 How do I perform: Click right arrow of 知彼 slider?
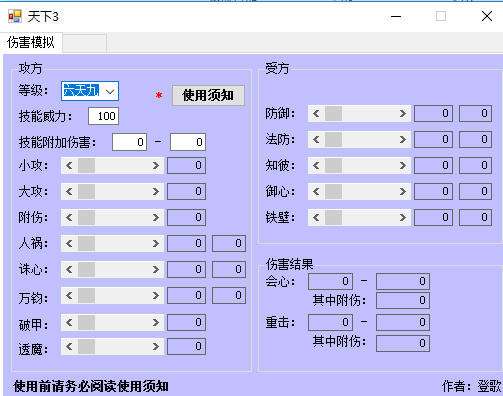403,166
